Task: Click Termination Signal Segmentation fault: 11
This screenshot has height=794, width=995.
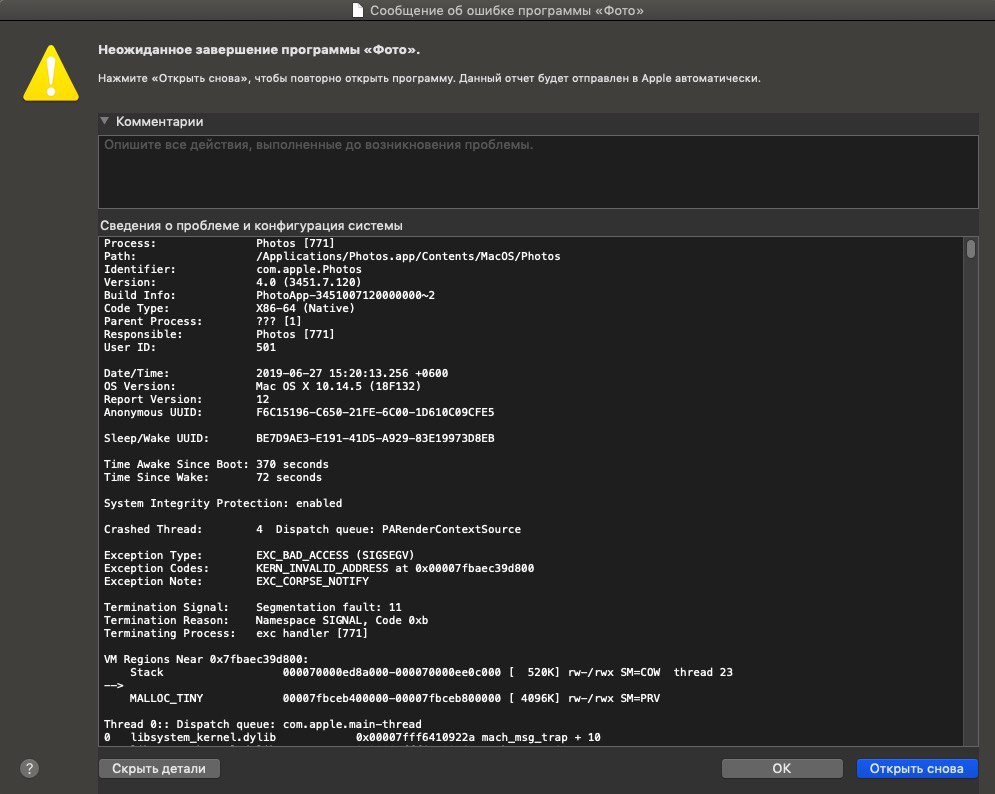Action: click(253, 607)
